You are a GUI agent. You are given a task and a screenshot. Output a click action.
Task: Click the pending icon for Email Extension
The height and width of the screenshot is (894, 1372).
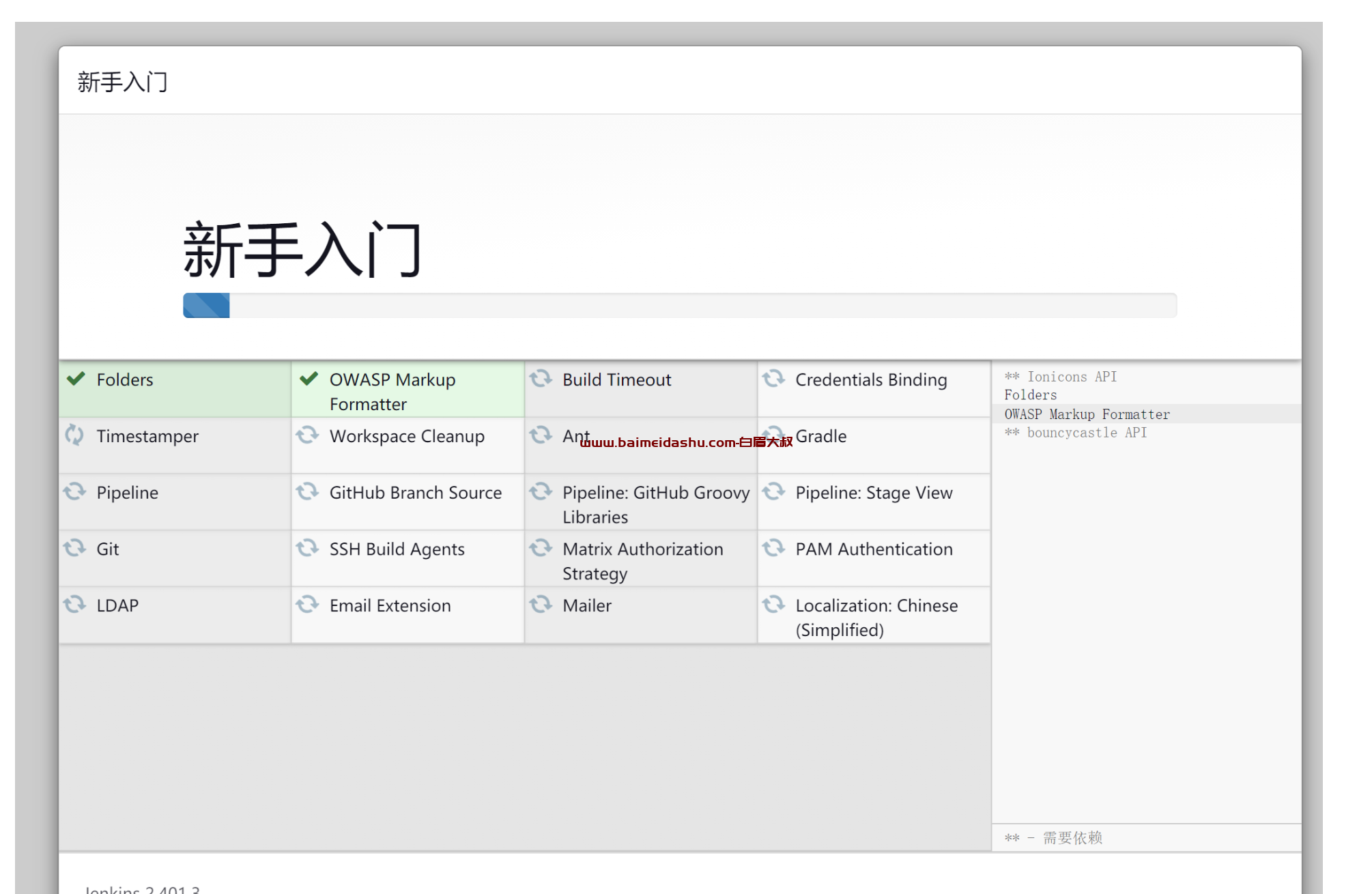307,605
